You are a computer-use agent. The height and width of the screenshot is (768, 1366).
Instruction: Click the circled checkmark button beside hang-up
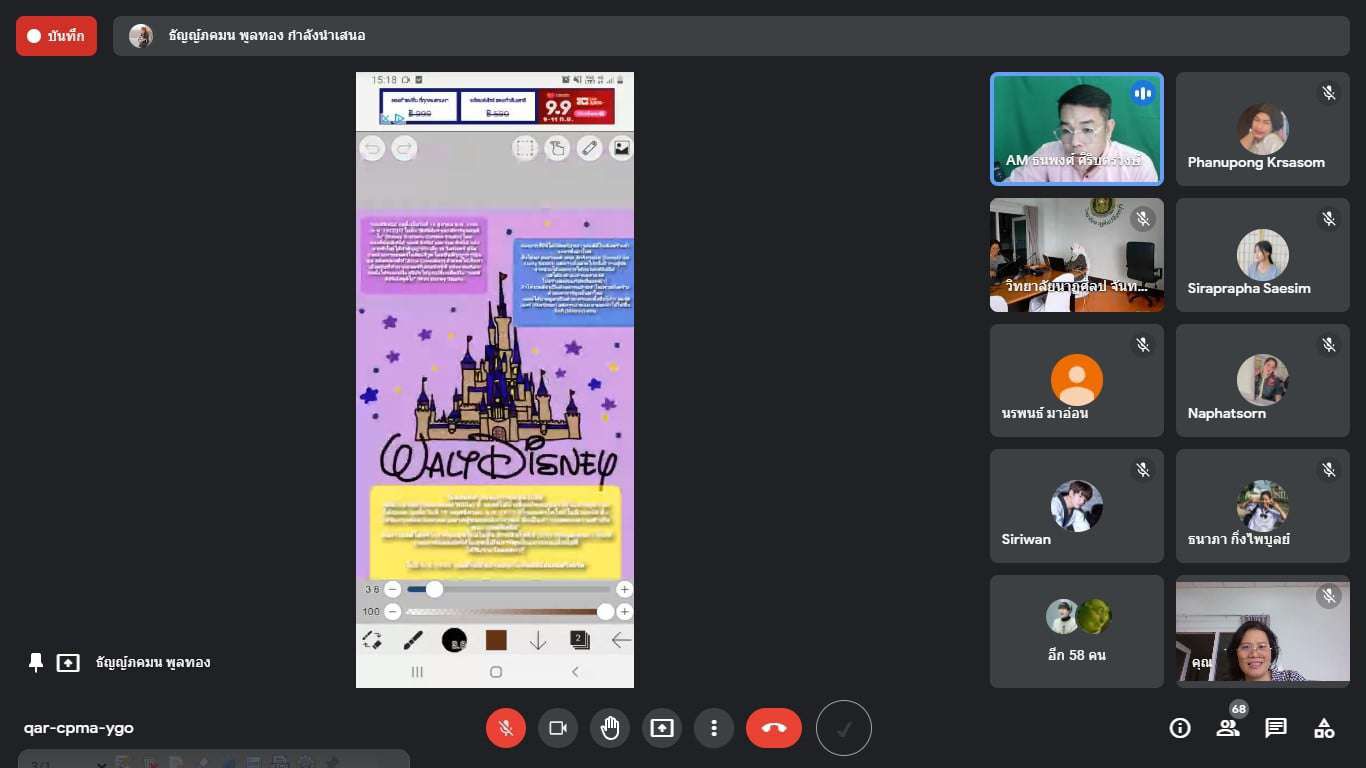843,728
